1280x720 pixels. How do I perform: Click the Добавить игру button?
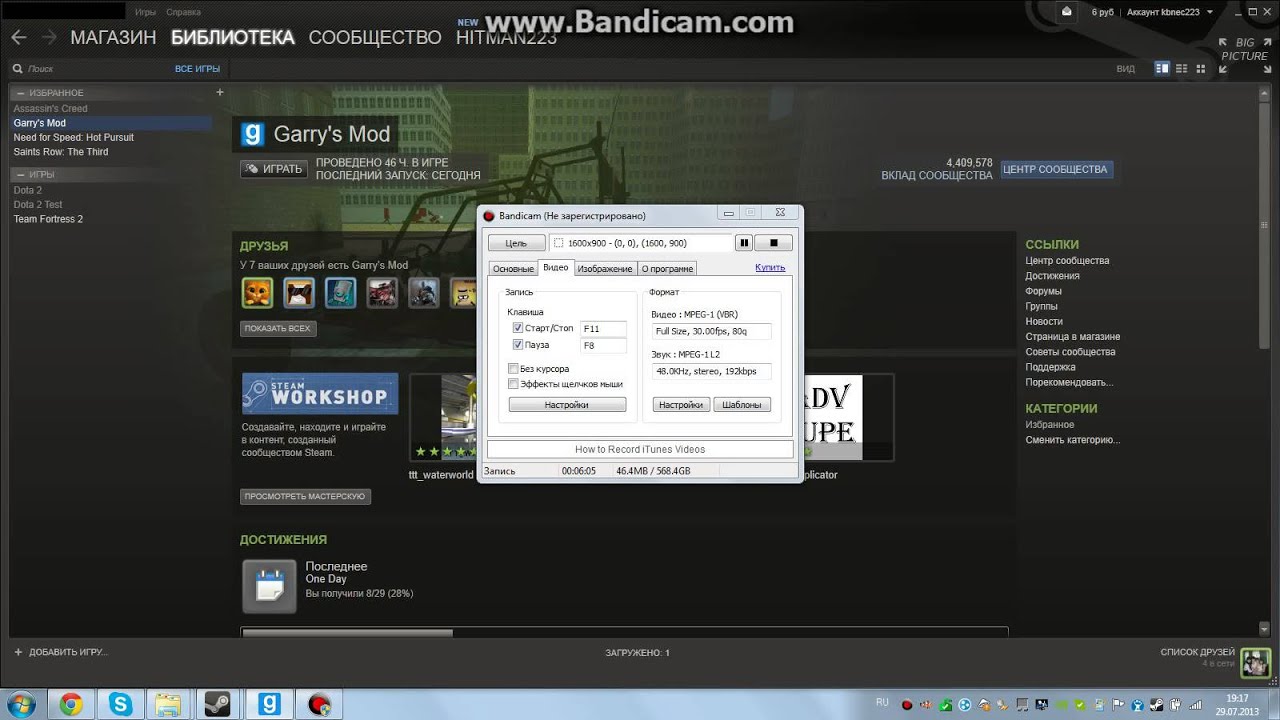pos(61,652)
